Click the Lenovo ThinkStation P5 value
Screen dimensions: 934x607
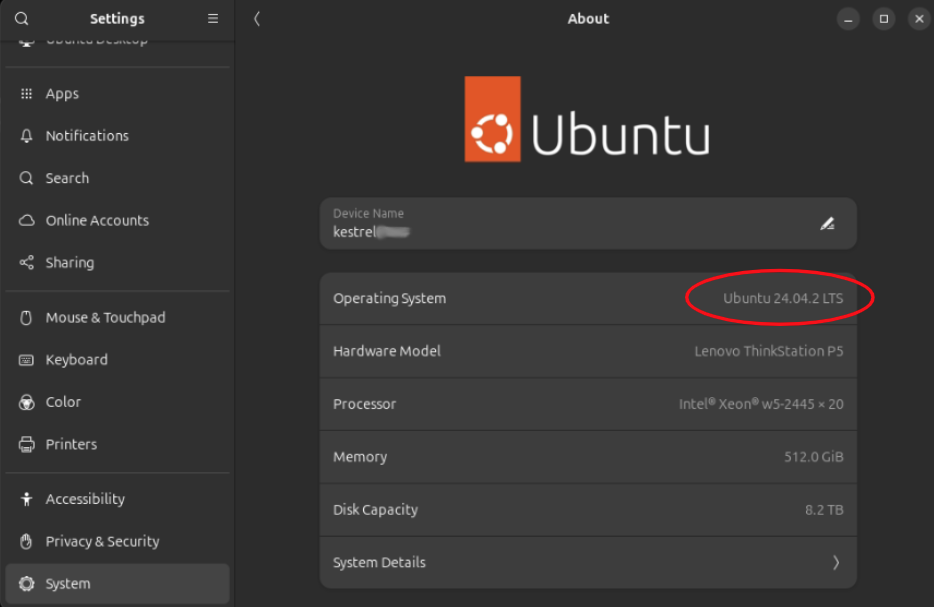pyautogui.click(x=768, y=351)
